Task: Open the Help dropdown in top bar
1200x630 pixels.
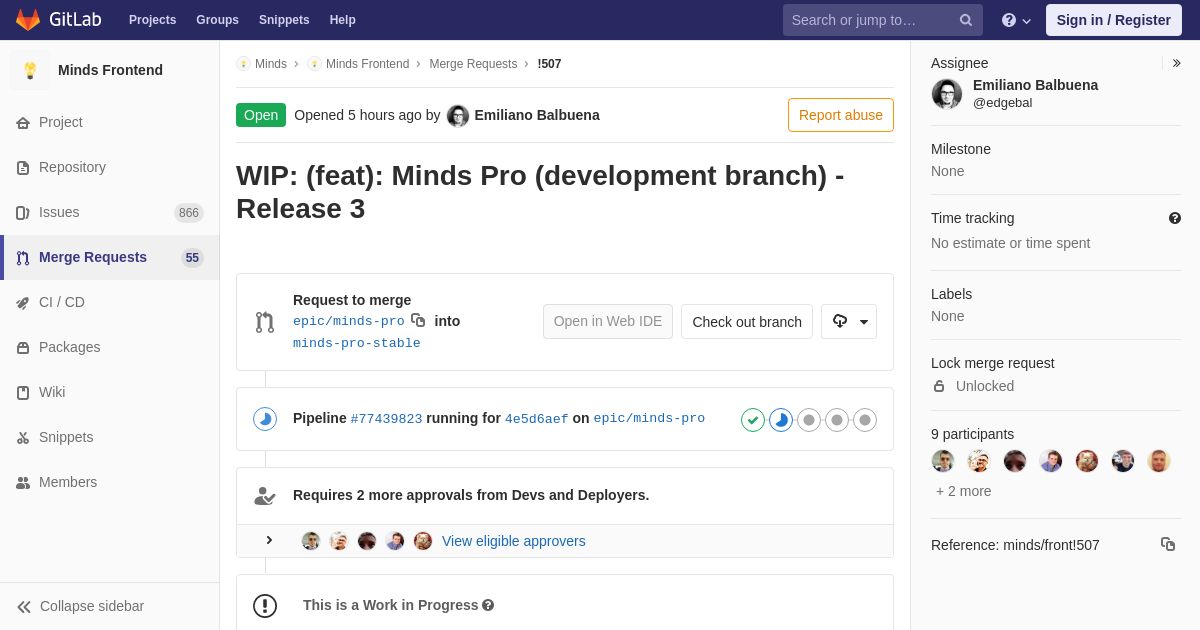Action: coord(1016,20)
